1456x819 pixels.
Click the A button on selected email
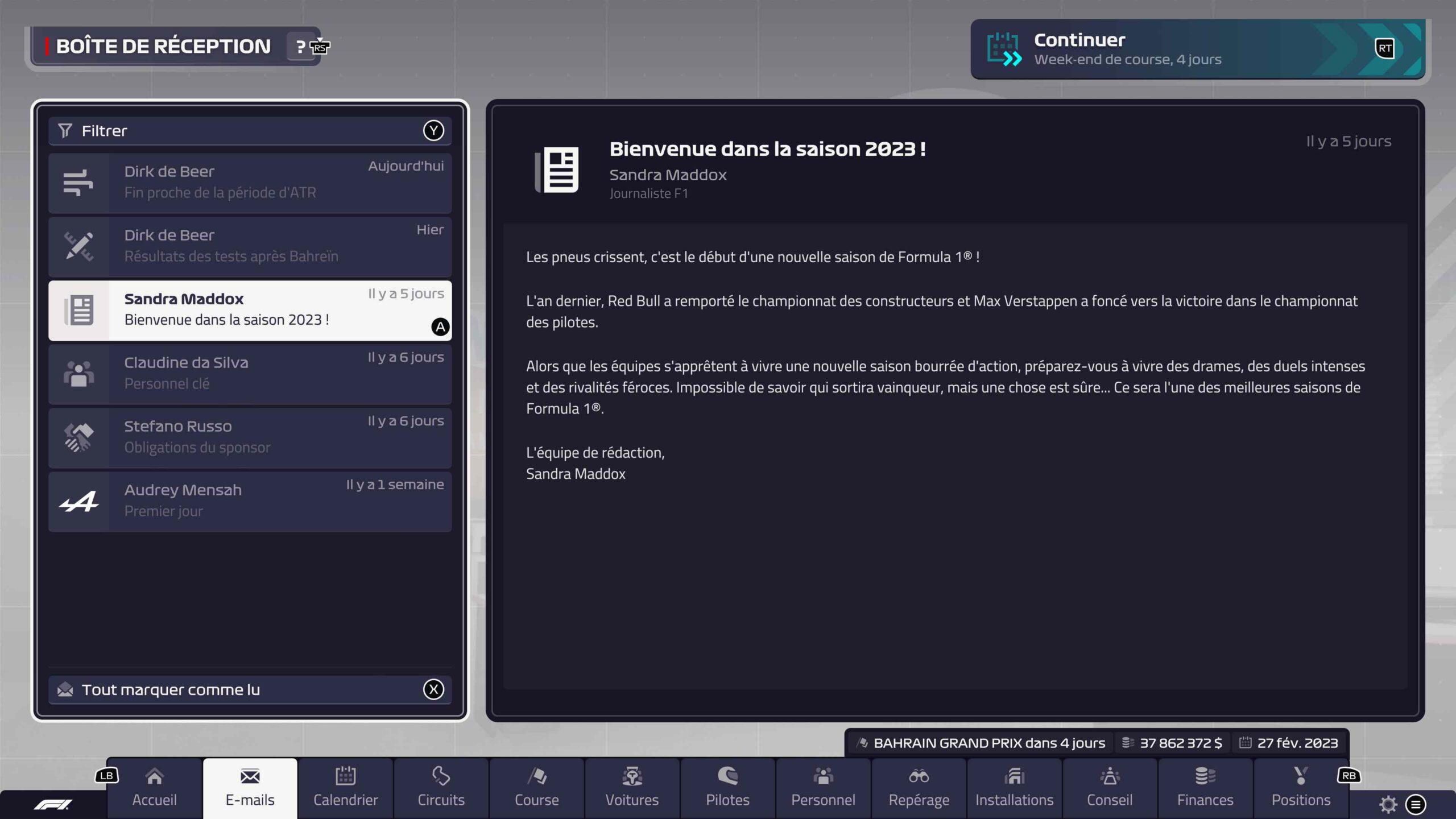440,327
